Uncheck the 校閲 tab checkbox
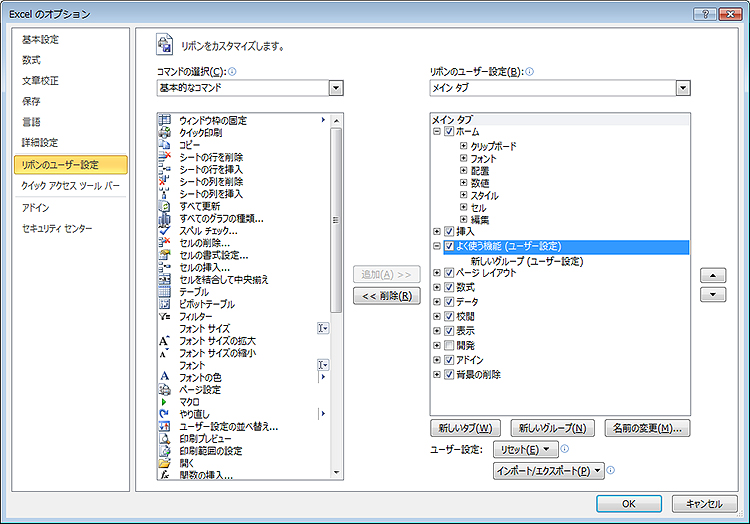The width and height of the screenshot is (750, 524). 449,316
